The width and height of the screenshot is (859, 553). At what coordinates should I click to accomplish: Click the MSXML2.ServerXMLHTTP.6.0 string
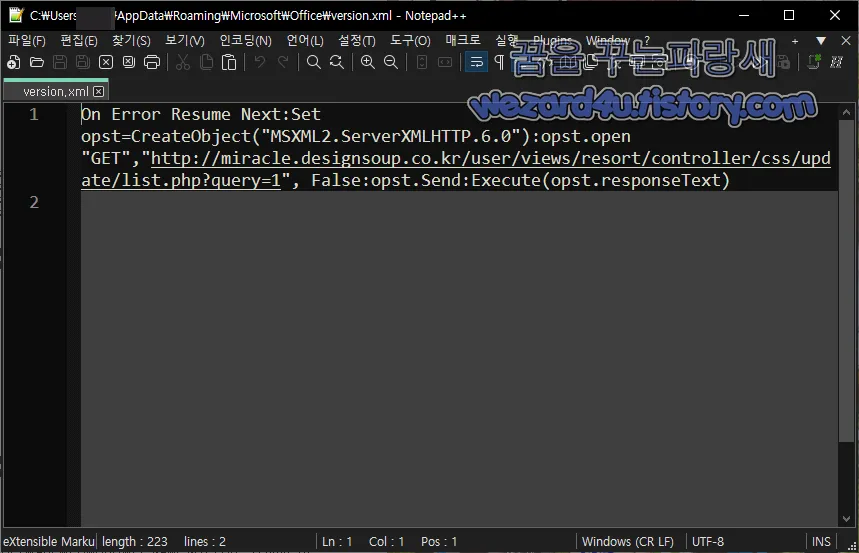[x=390, y=136]
